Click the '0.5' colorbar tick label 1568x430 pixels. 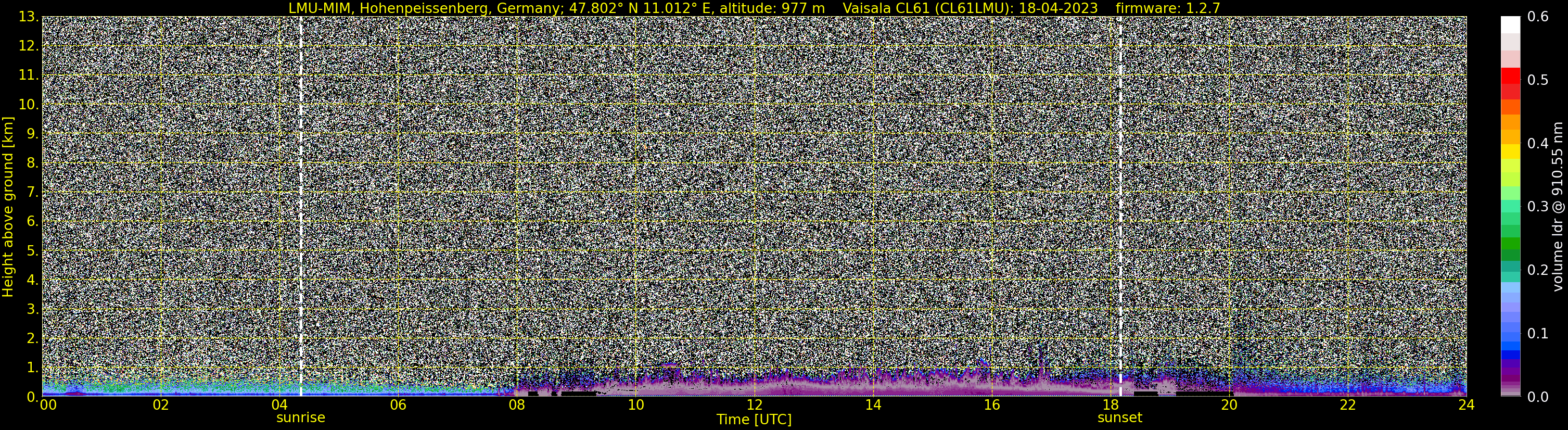tap(1538, 80)
